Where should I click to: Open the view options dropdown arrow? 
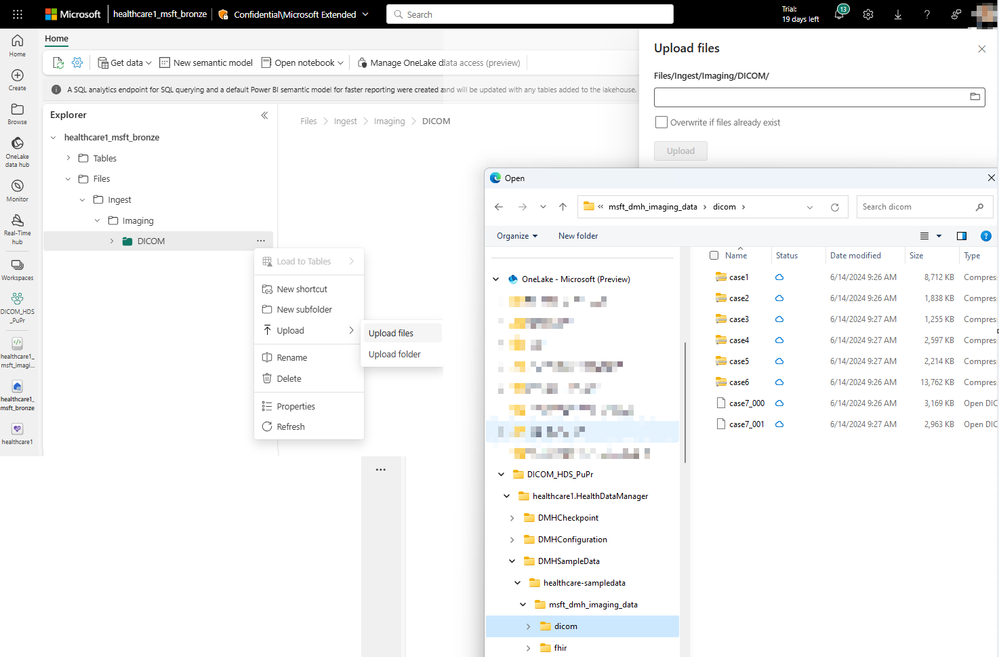coord(938,236)
